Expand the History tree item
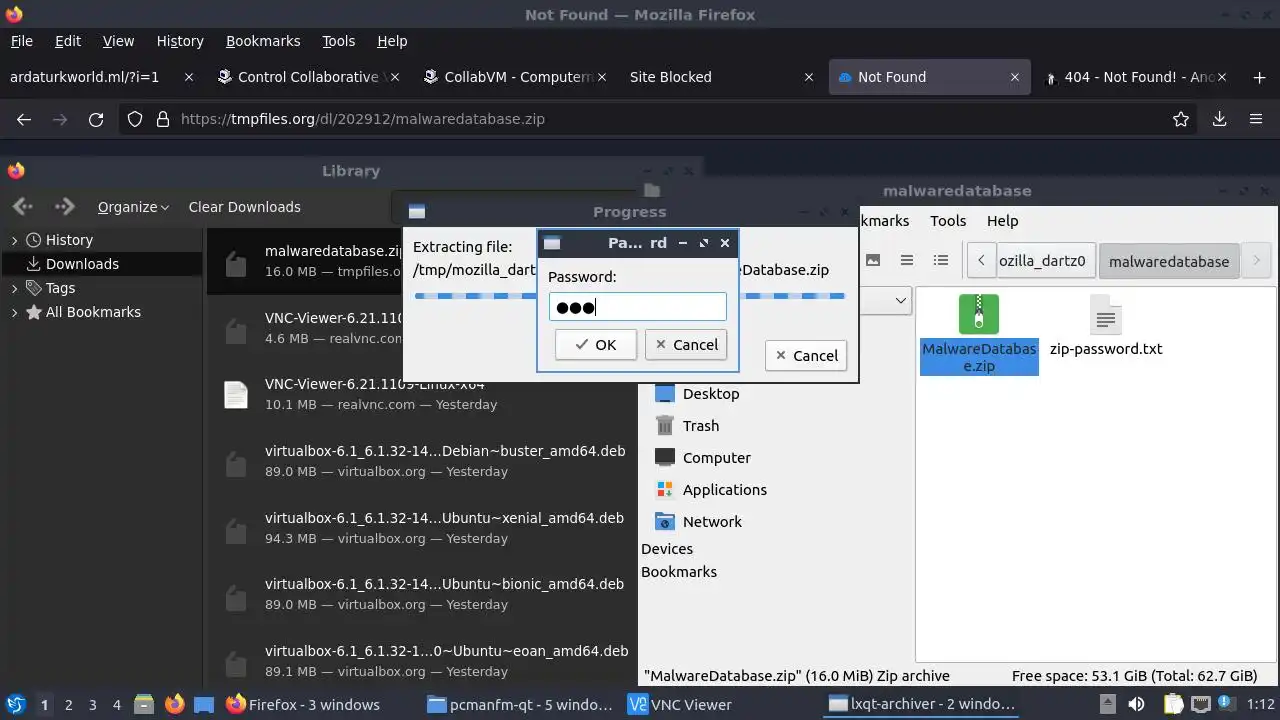This screenshot has height=720, width=1280. tap(14, 240)
